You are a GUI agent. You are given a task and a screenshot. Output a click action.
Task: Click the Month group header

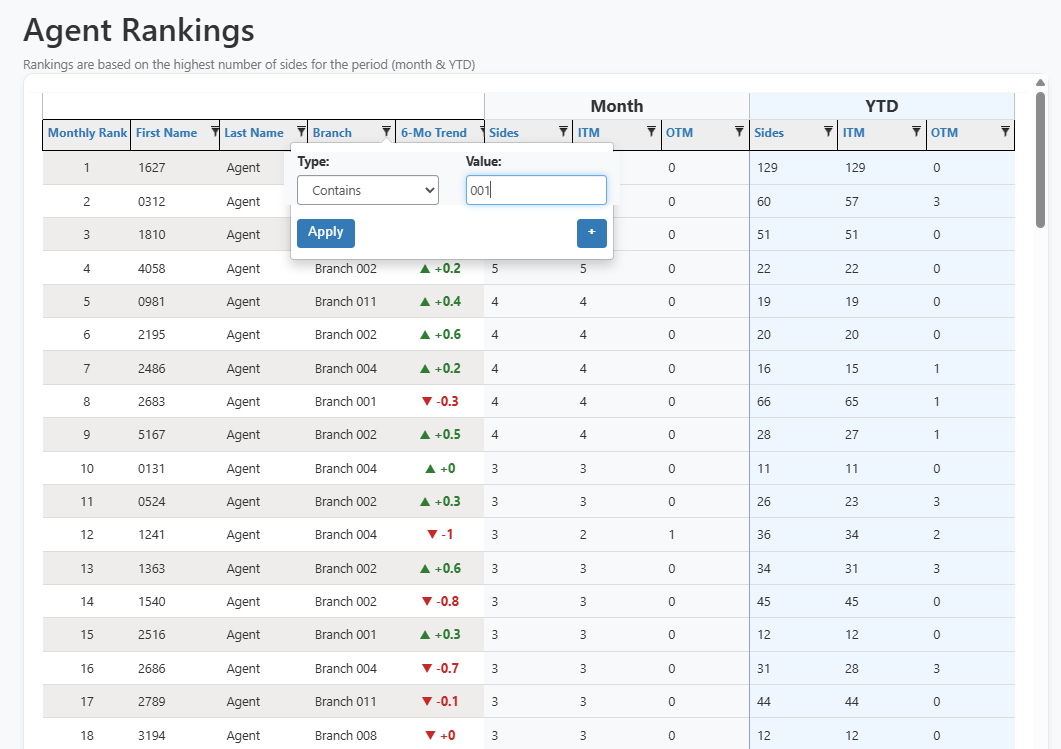pos(616,106)
